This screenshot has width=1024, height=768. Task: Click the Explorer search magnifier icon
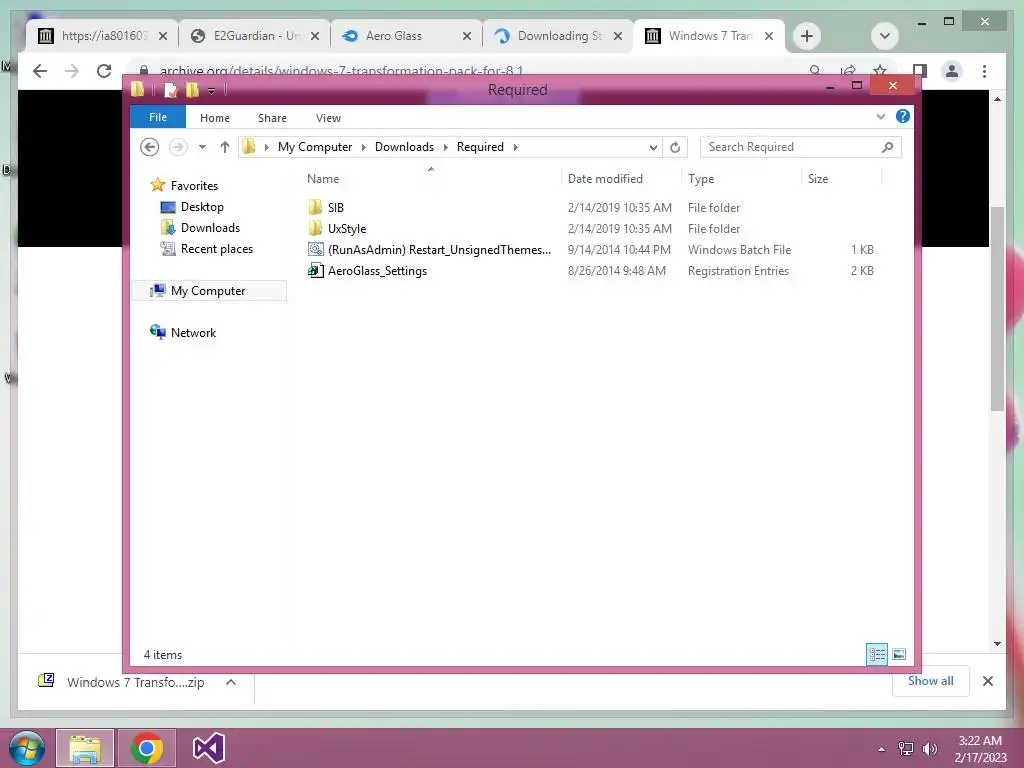coord(887,148)
